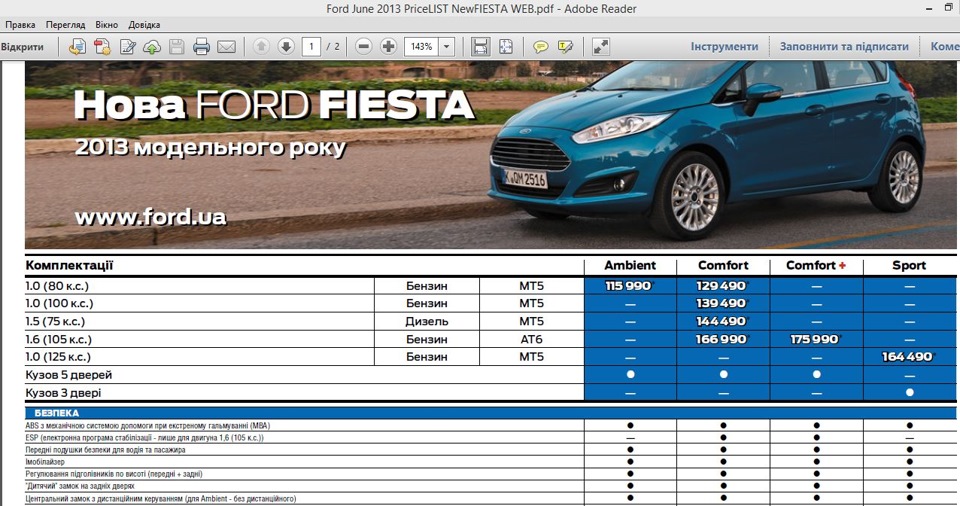Go to previous page arrow
Screen dimensions: 960x506
click(261, 47)
